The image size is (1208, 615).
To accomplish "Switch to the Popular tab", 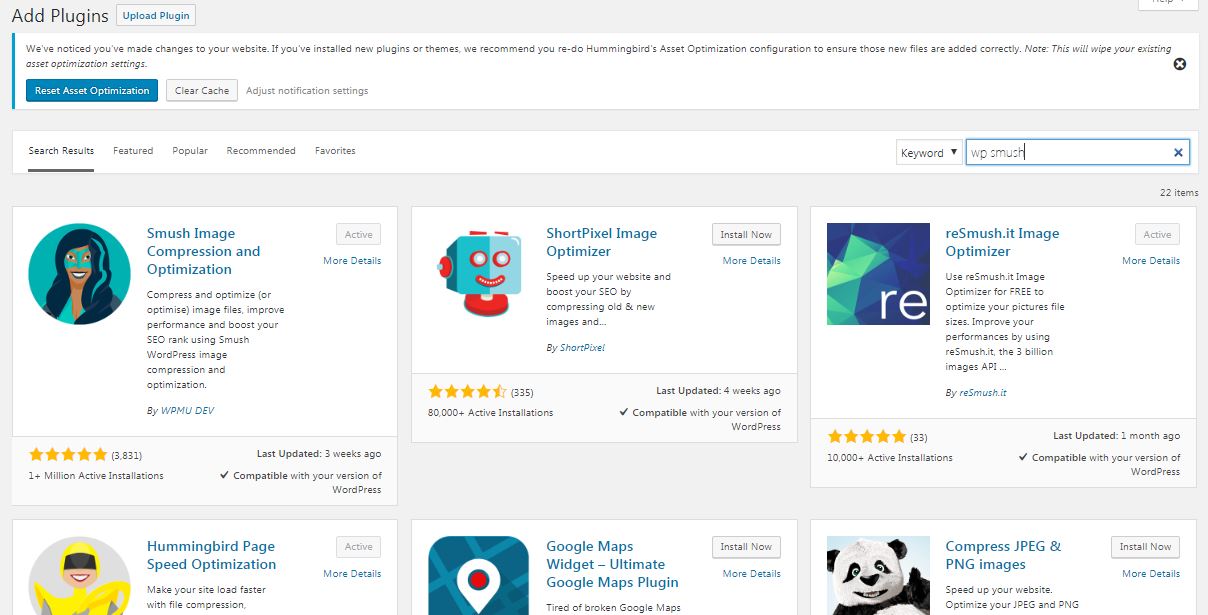I will [189, 150].
